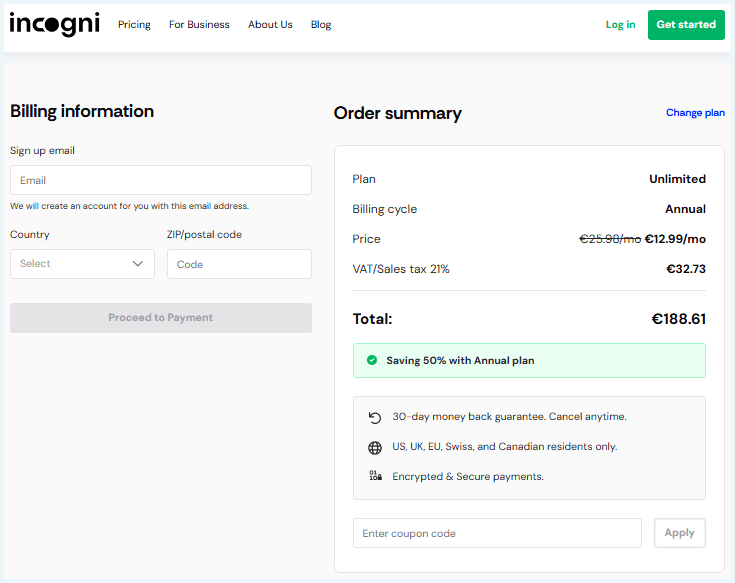Open the Pricing menu item
Screen dimensions: 735x583
coord(134,24)
